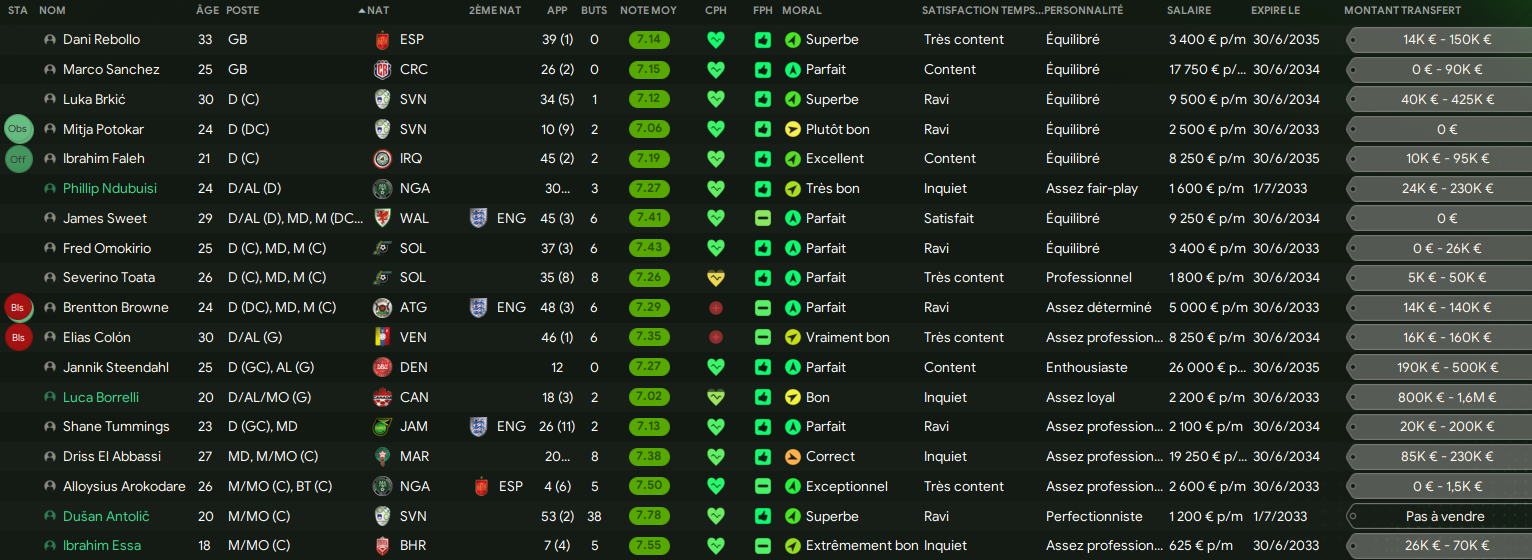Sort players by the ÂGE column
This screenshot has width=1532, height=560.
pyautogui.click(x=207, y=10)
